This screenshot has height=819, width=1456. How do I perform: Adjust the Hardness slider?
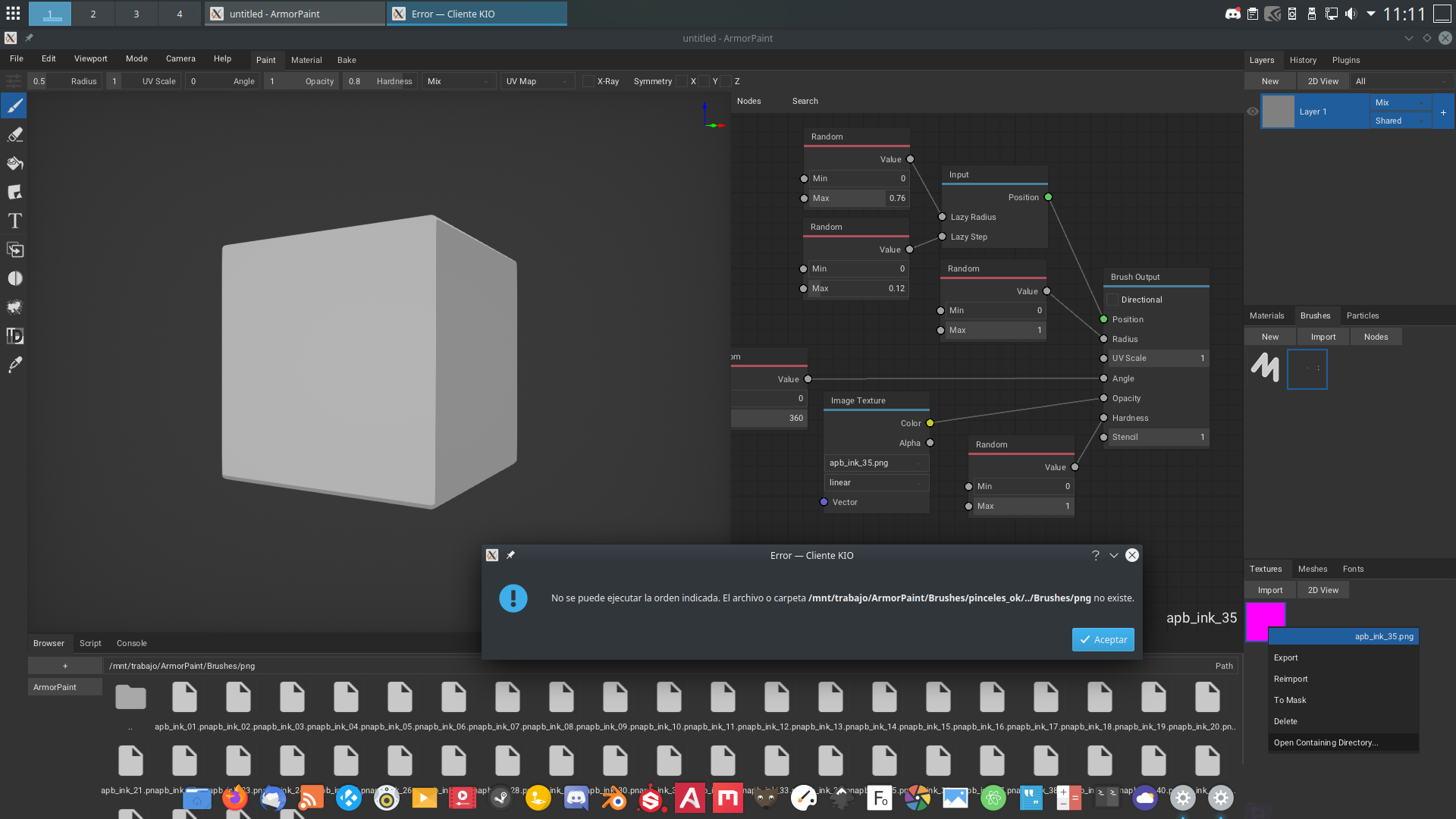(380, 81)
